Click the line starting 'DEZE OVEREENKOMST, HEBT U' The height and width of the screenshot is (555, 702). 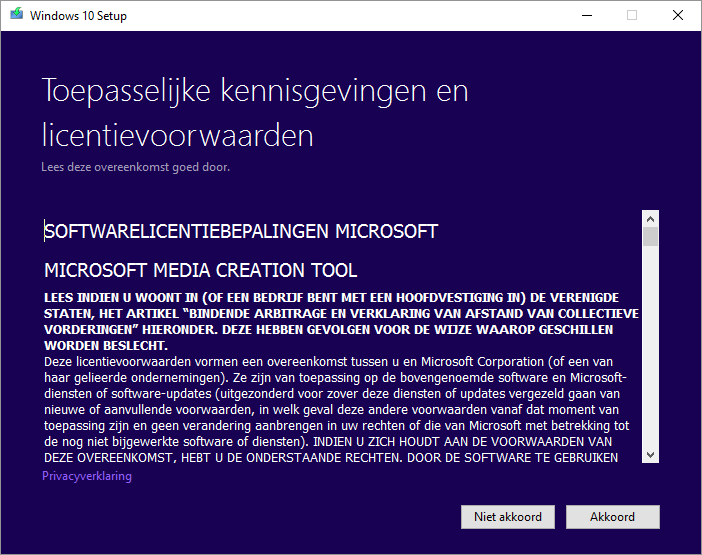[331, 457]
